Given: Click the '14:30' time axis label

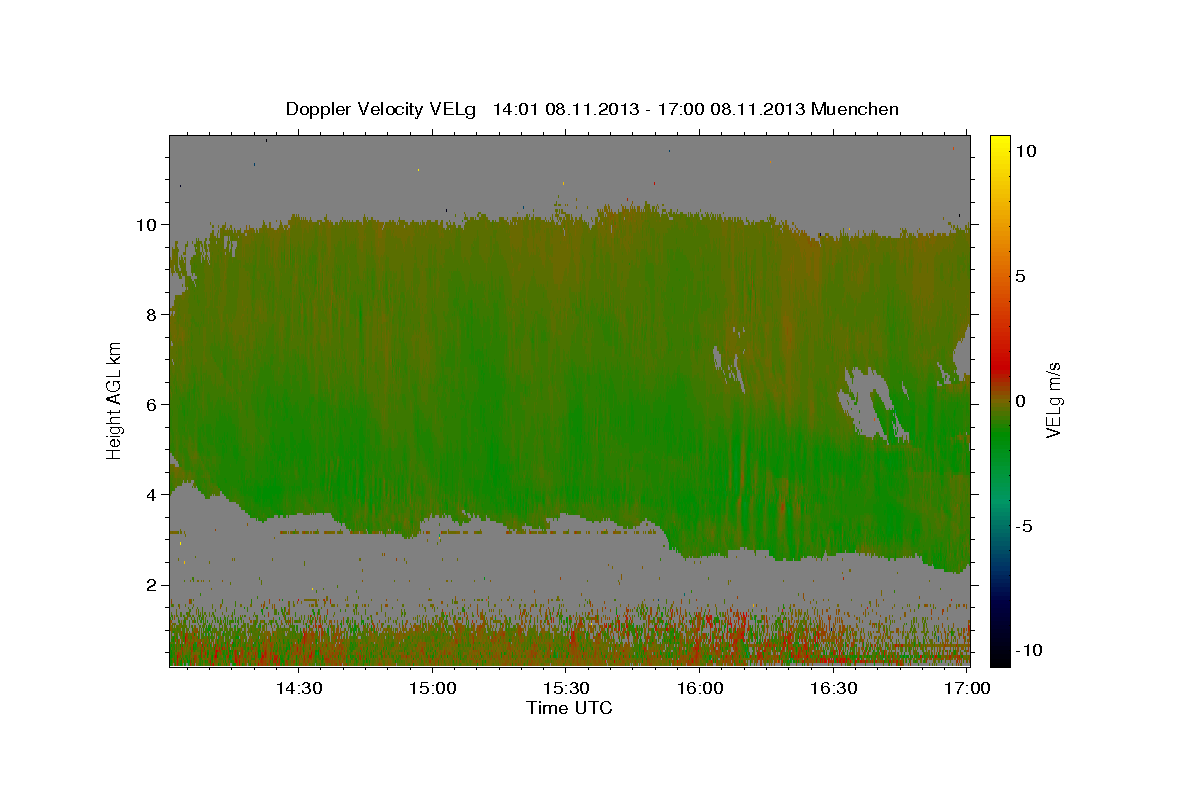Looking at the screenshot, I should (x=298, y=689).
